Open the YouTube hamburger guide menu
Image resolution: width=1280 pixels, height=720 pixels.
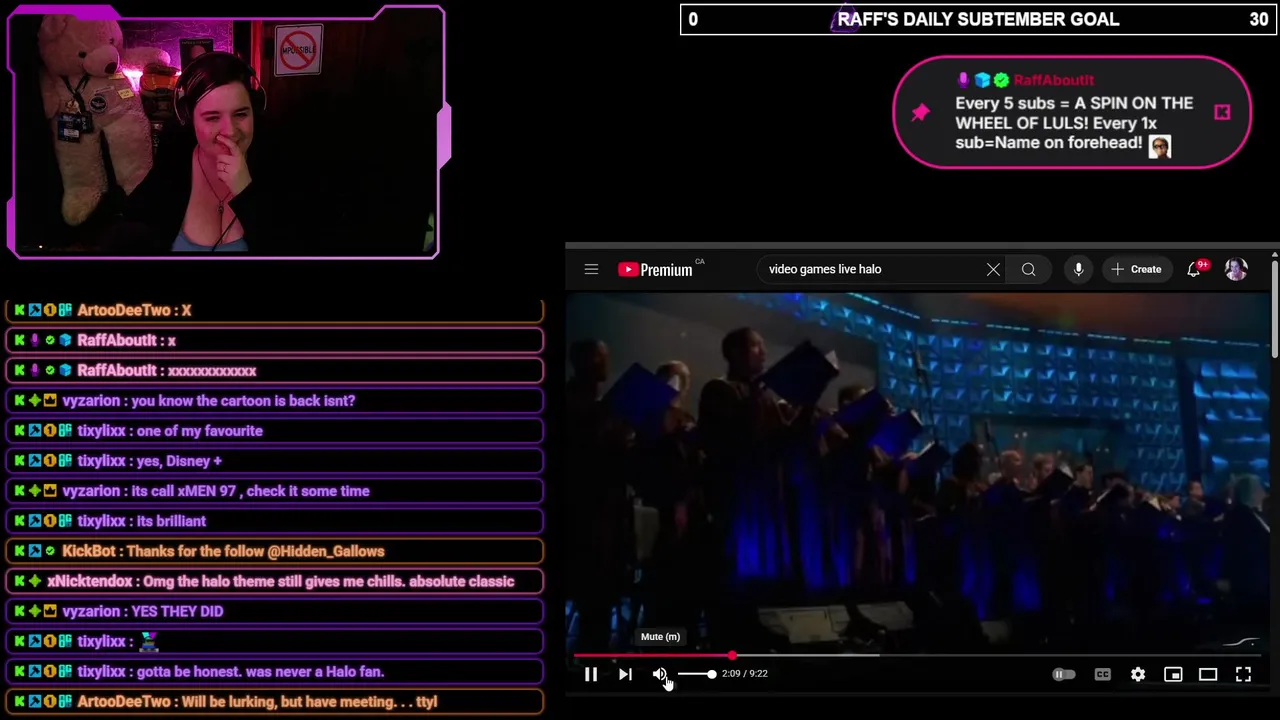click(591, 269)
